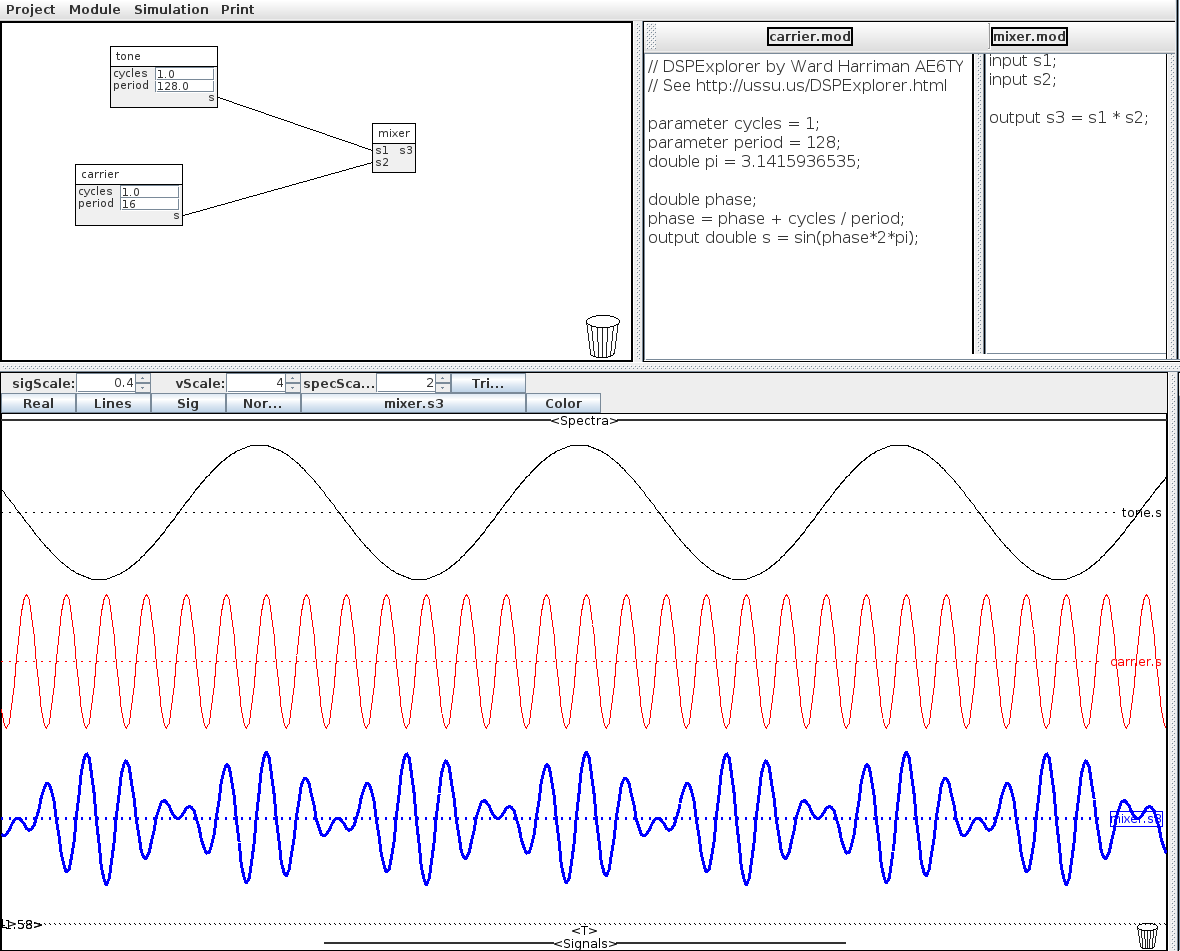Open the Simulation menu
Screen dimensions: 1180x951
coord(171,10)
